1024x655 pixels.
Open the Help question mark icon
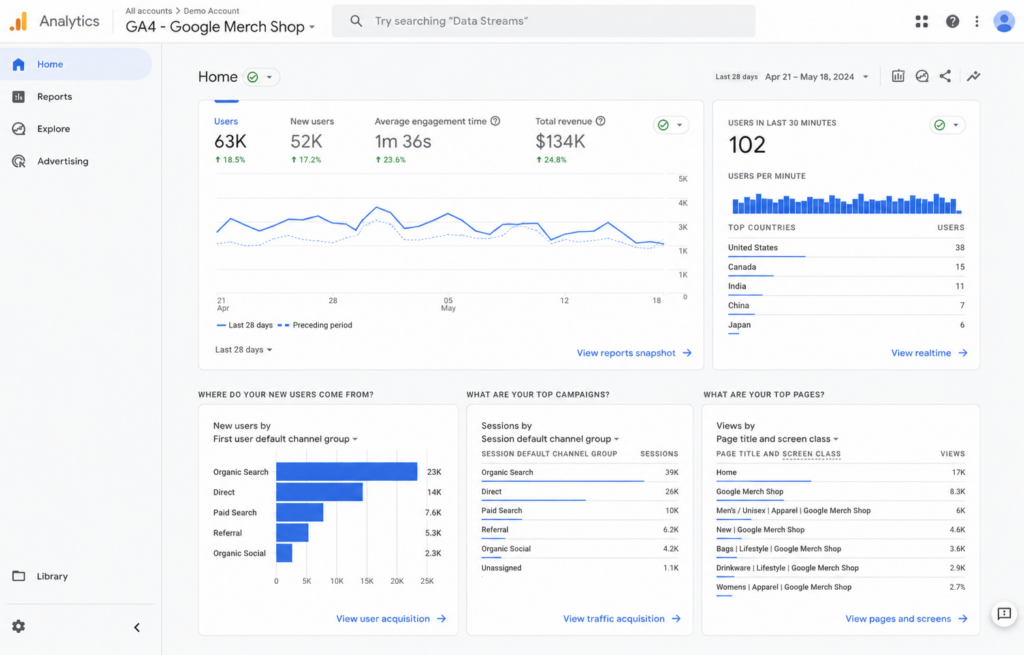[952, 22]
